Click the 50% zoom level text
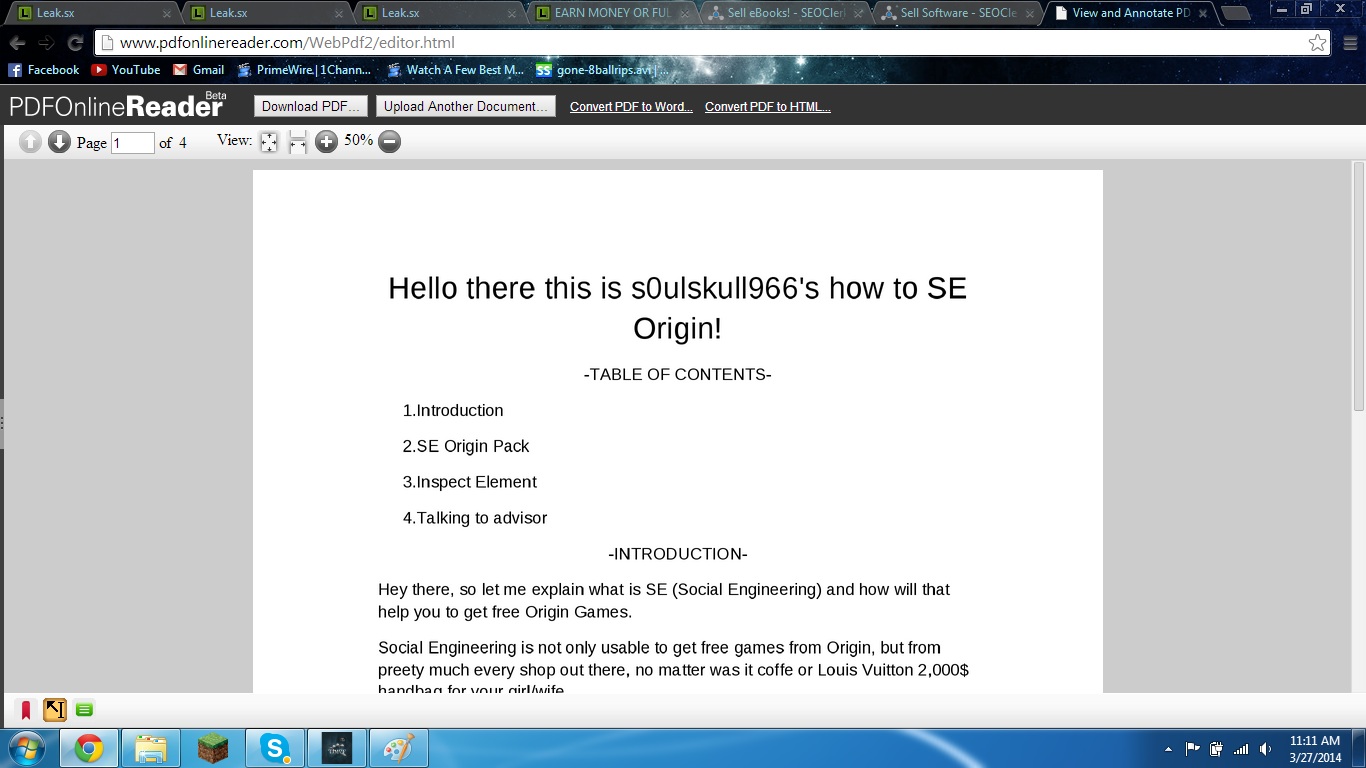Screen dimensions: 1366x768 coord(358,141)
